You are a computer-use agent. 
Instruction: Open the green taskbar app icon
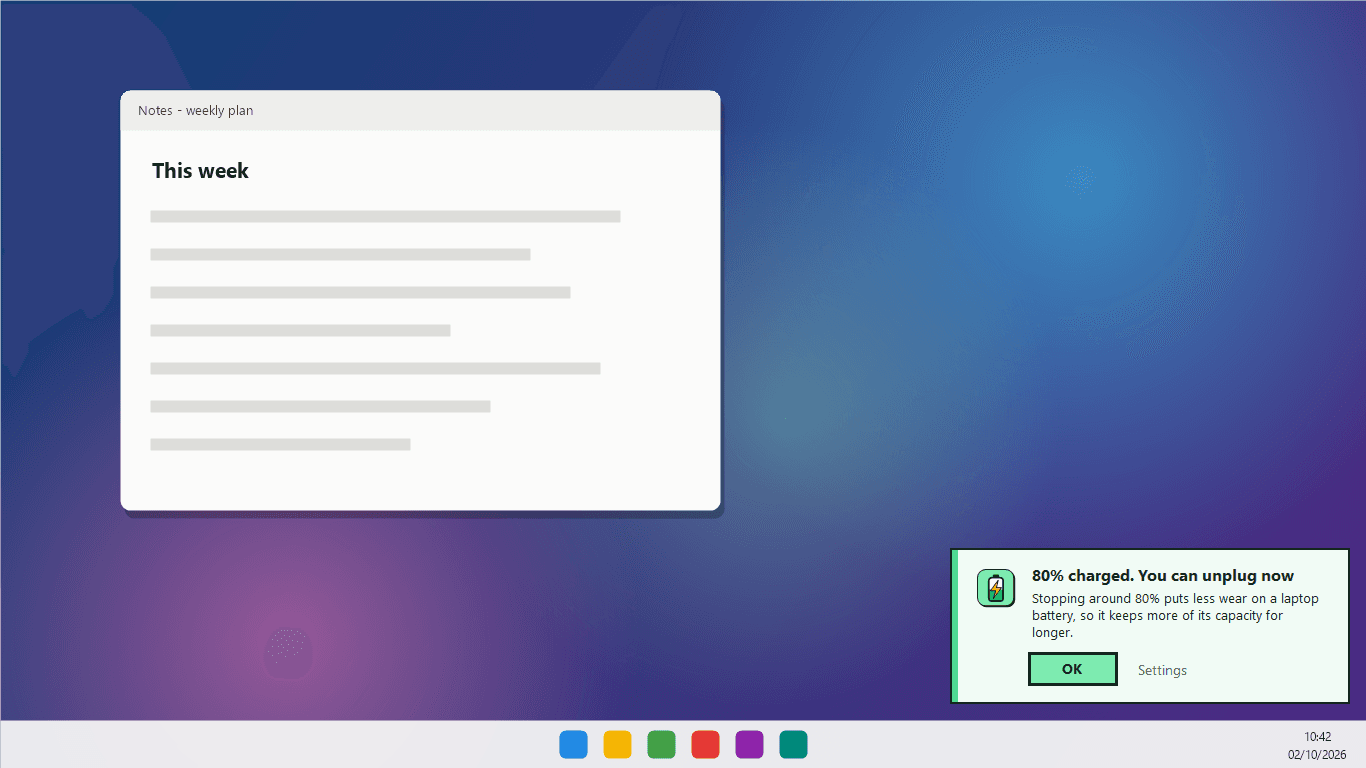tap(661, 745)
